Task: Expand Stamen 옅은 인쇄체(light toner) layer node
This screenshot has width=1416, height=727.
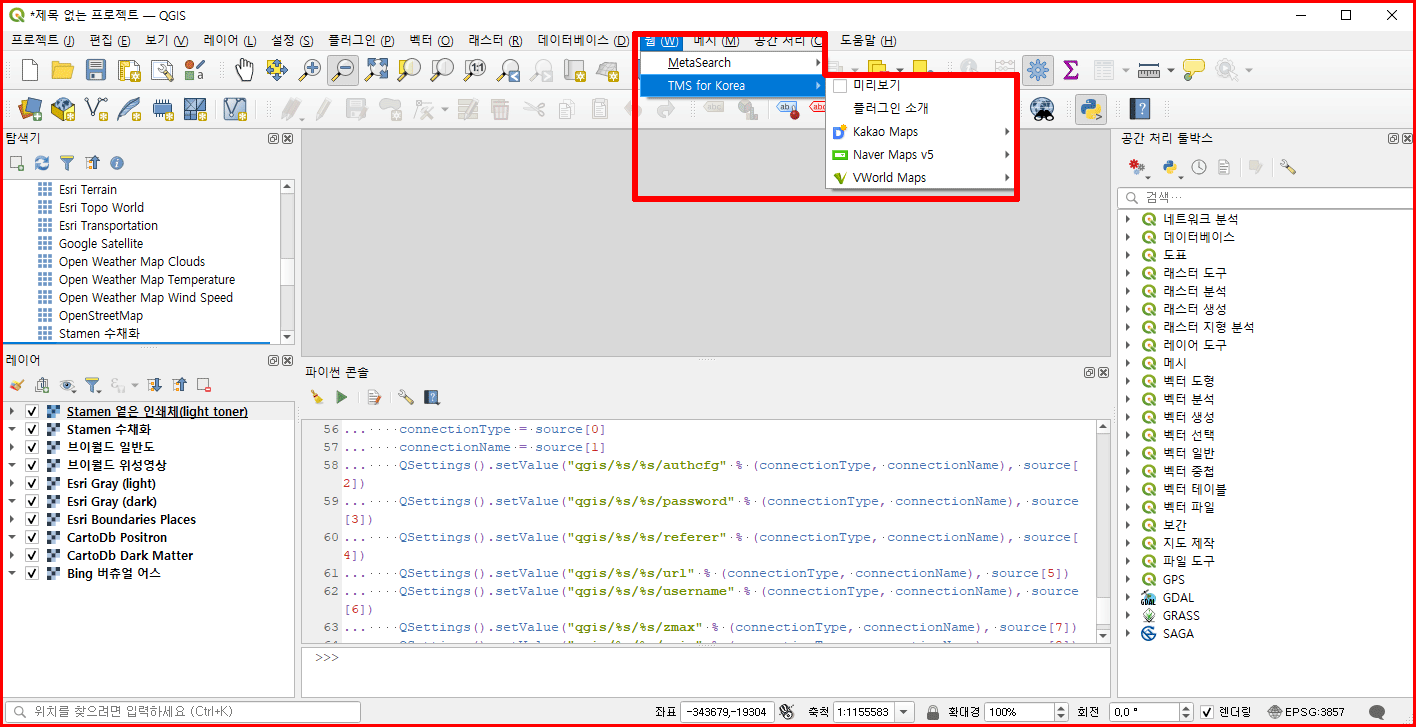Action: 12,412
